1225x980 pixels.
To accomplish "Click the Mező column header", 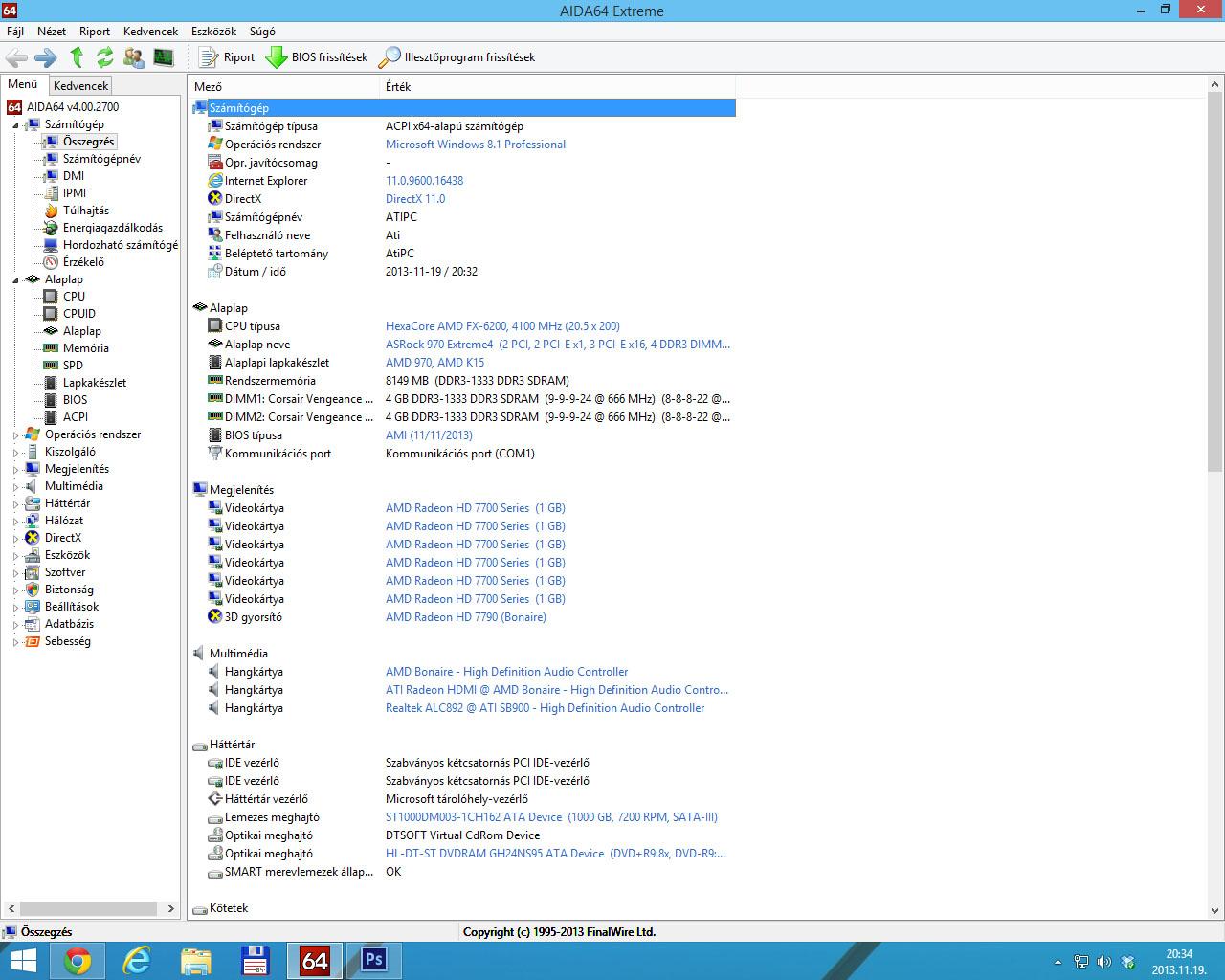I will click(x=283, y=86).
